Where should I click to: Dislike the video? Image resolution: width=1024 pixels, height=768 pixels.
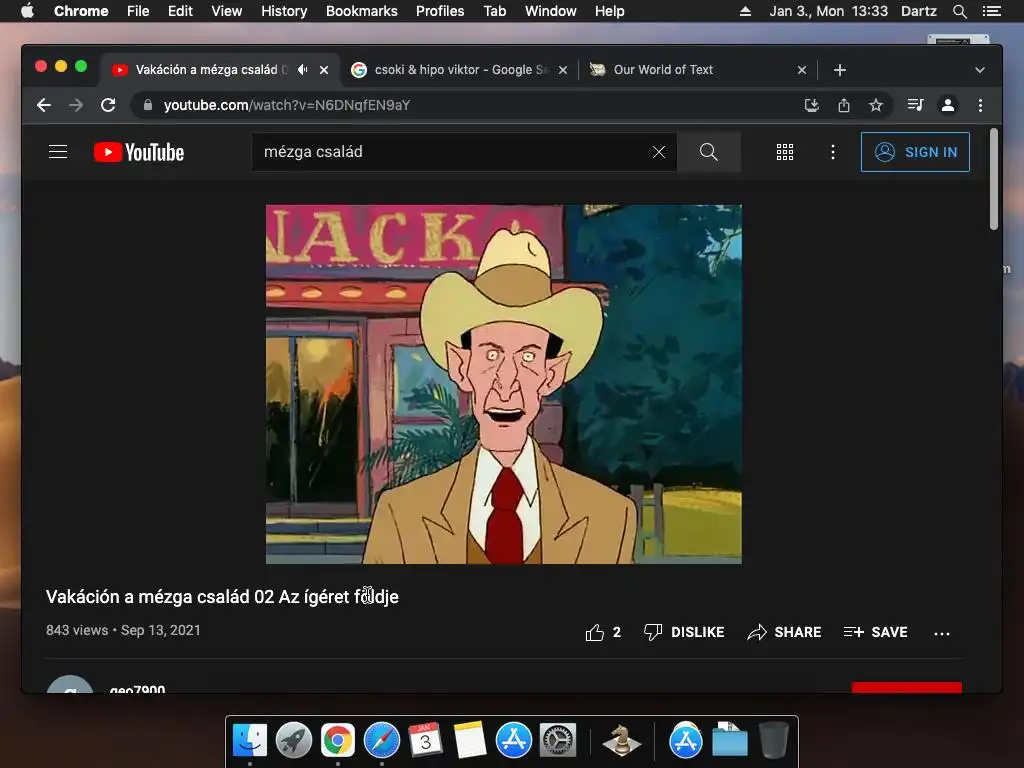coord(684,632)
